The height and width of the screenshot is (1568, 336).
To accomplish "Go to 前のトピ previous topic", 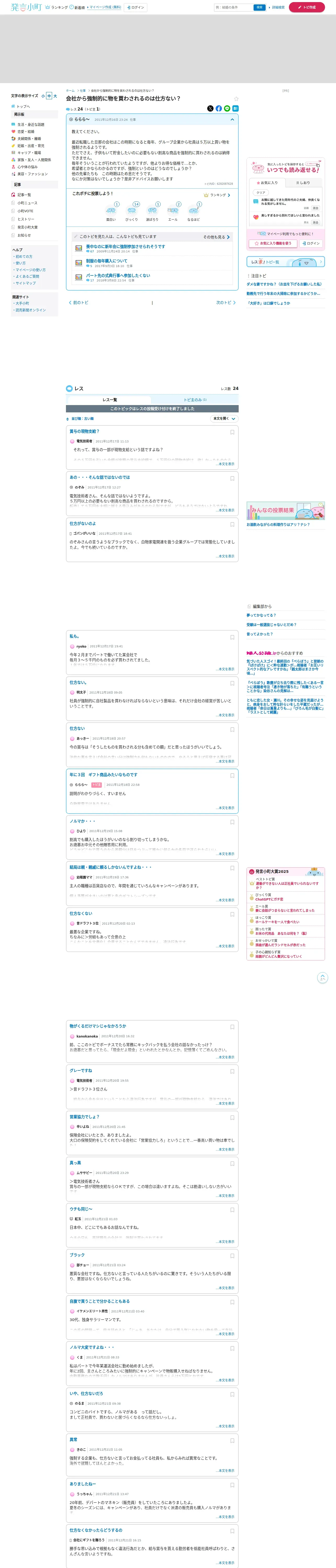I will point(79,303).
